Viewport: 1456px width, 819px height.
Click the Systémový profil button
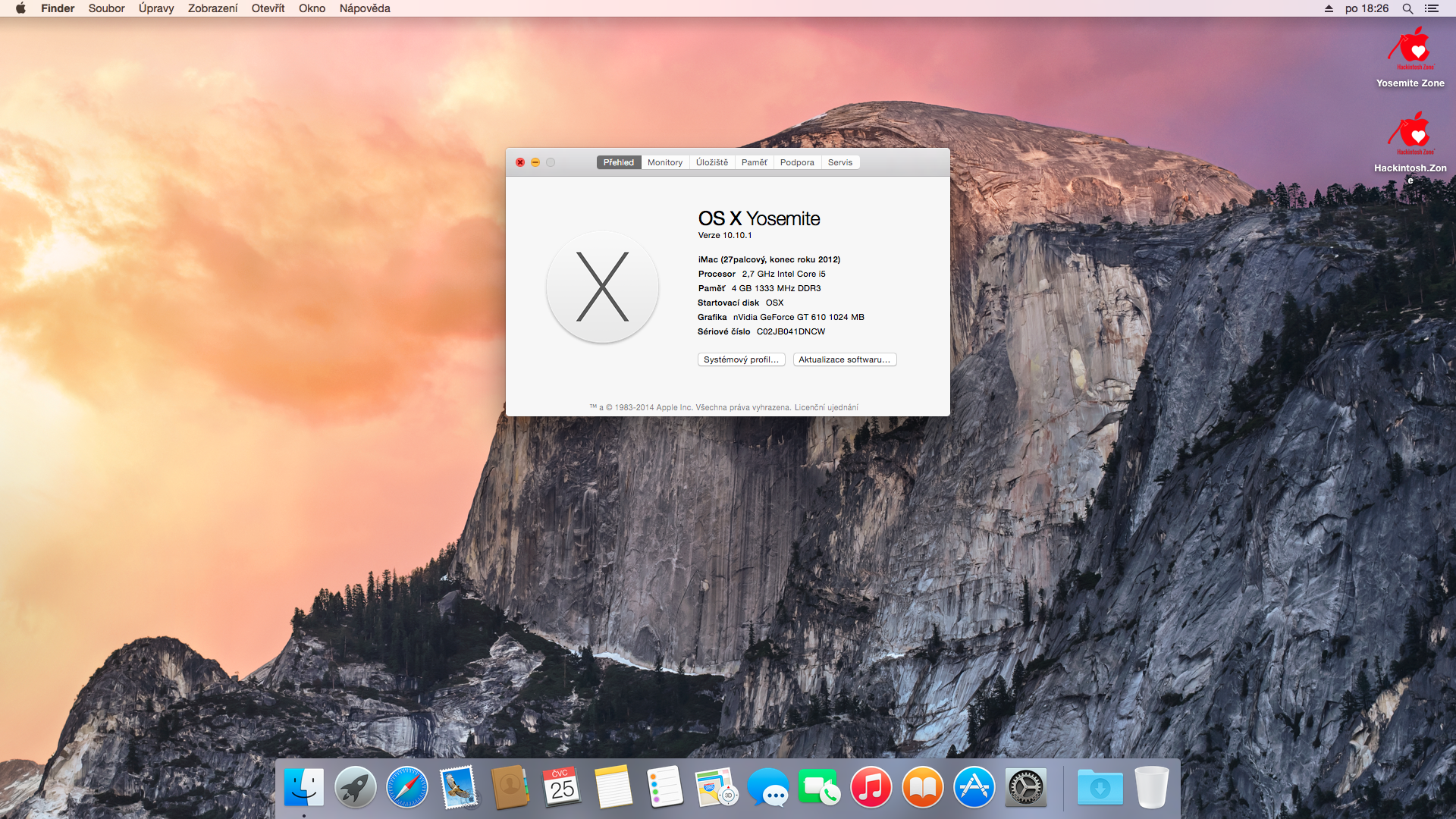(741, 359)
